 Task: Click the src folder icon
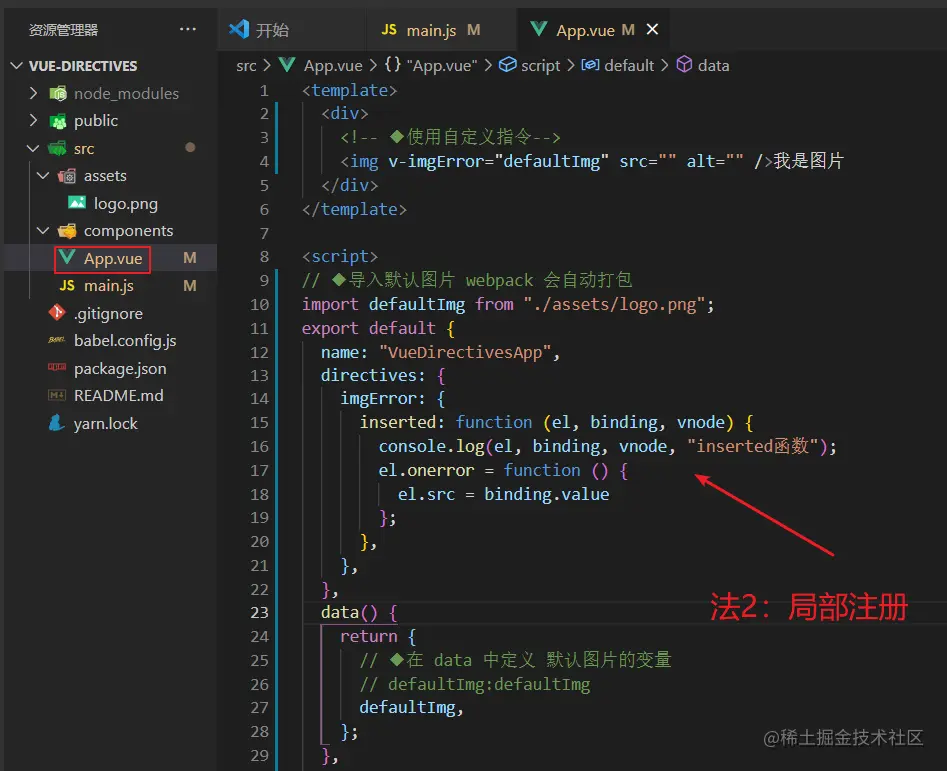57,148
